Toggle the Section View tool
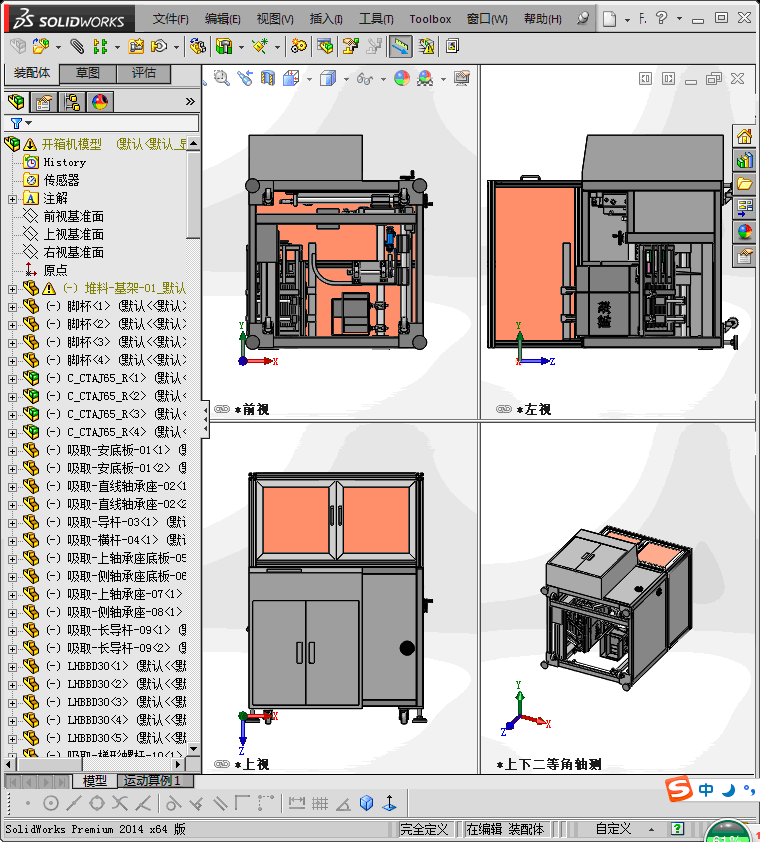Image resolution: width=760 pixels, height=842 pixels. click(x=267, y=79)
